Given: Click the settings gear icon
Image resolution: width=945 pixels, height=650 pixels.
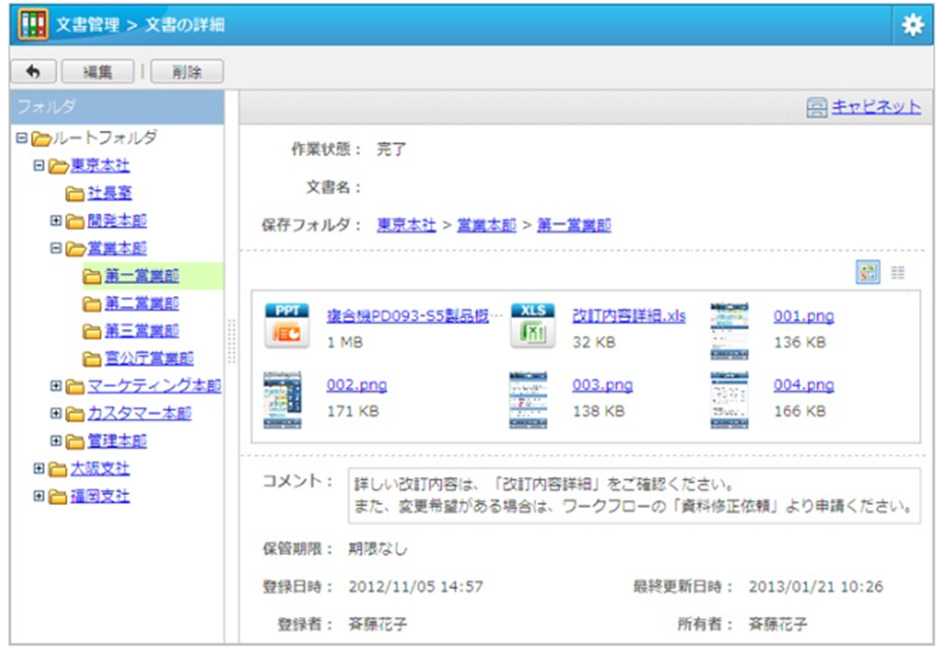Looking at the screenshot, I should [x=911, y=25].
